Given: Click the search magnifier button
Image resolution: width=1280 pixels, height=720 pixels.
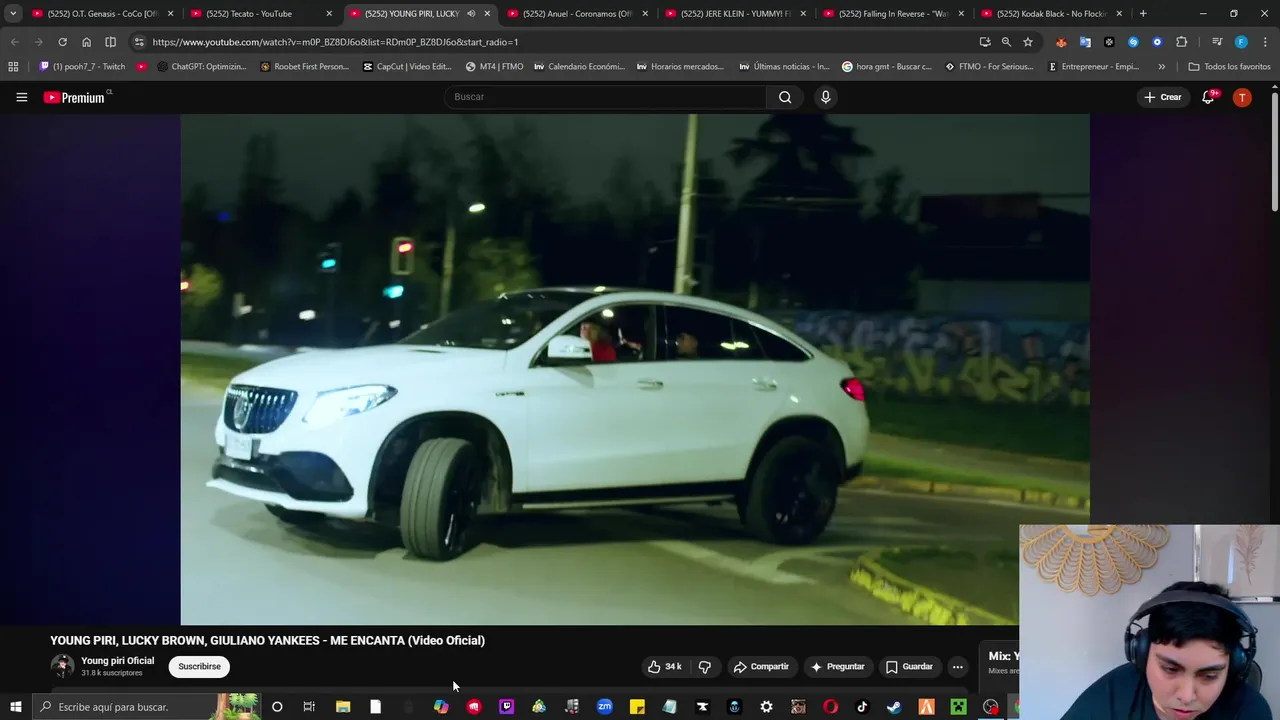Looking at the screenshot, I should tap(785, 97).
